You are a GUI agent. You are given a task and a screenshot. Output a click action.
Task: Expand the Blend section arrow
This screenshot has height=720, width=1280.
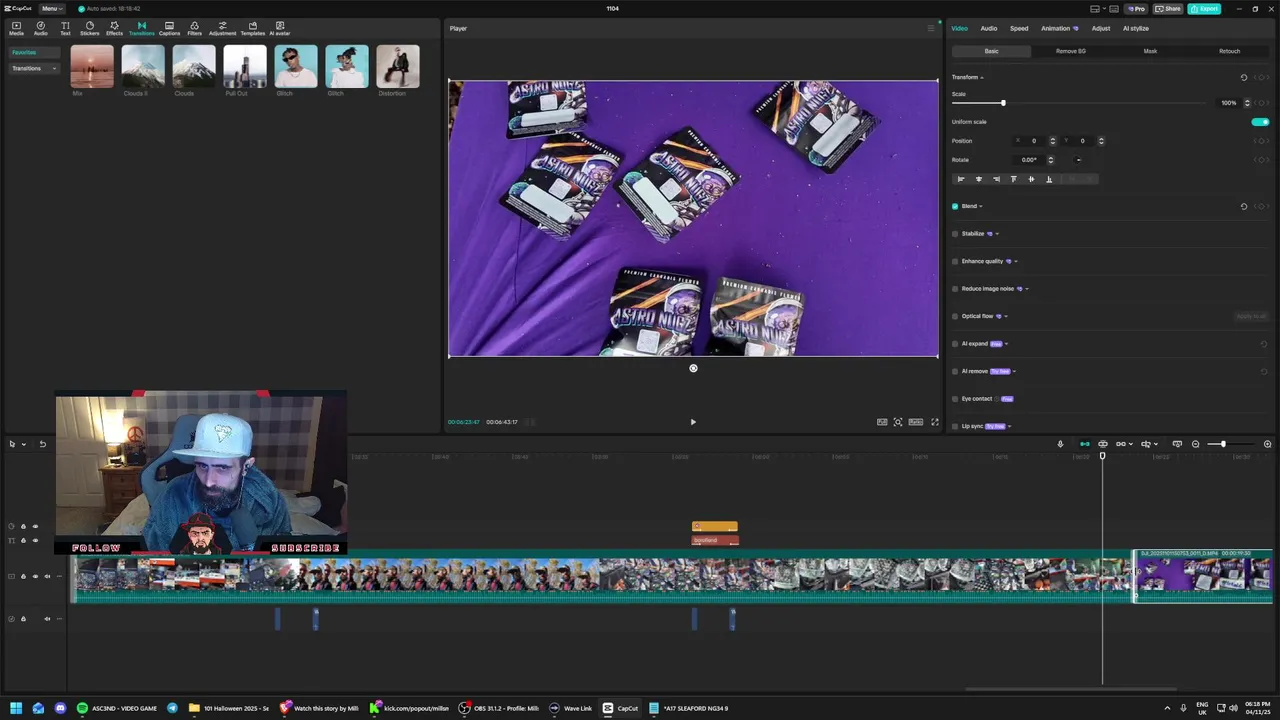(981, 206)
